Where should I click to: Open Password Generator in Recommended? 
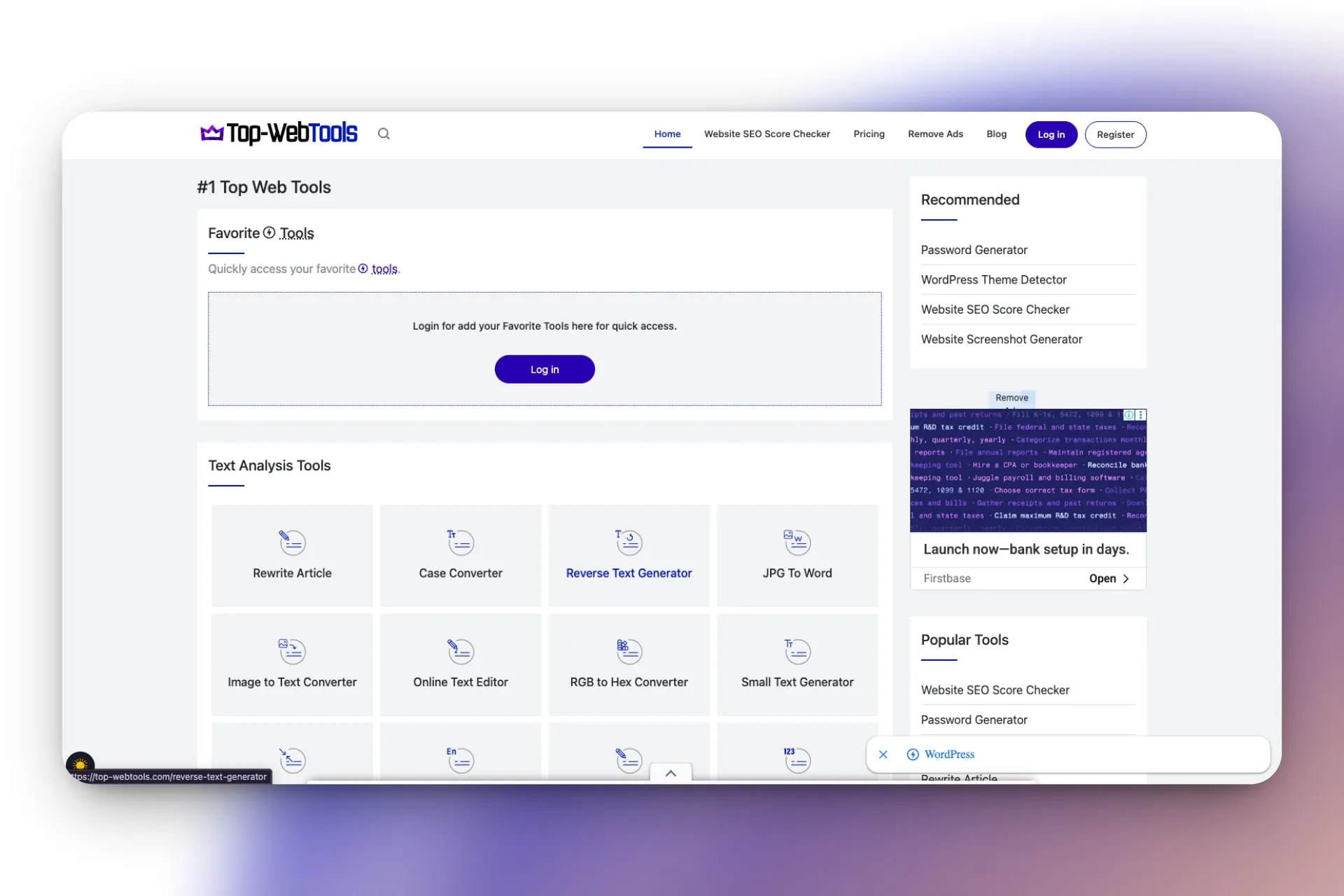pos(974,250)
